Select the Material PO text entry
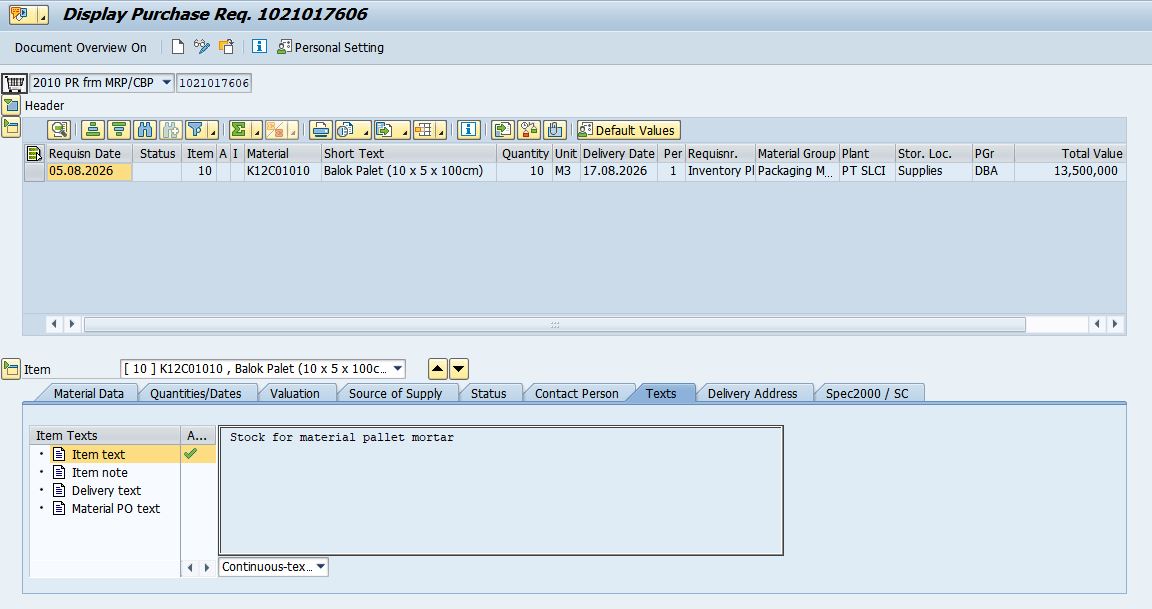Image resolution: width=1152 pixels, height=609 pixels. (x=115, y=508)
